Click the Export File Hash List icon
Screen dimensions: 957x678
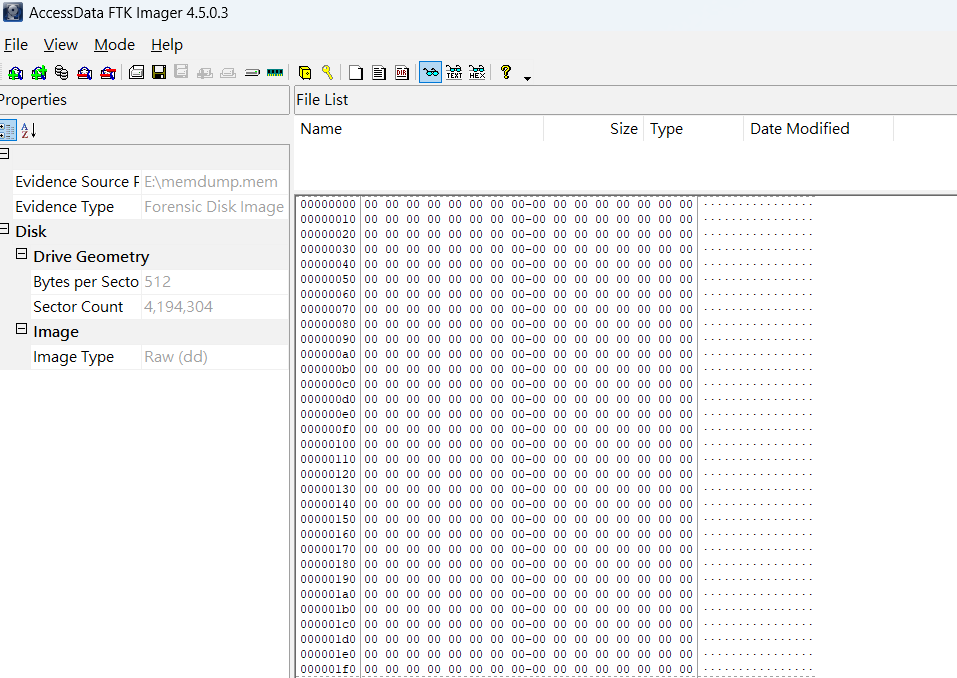pos(379,73)
